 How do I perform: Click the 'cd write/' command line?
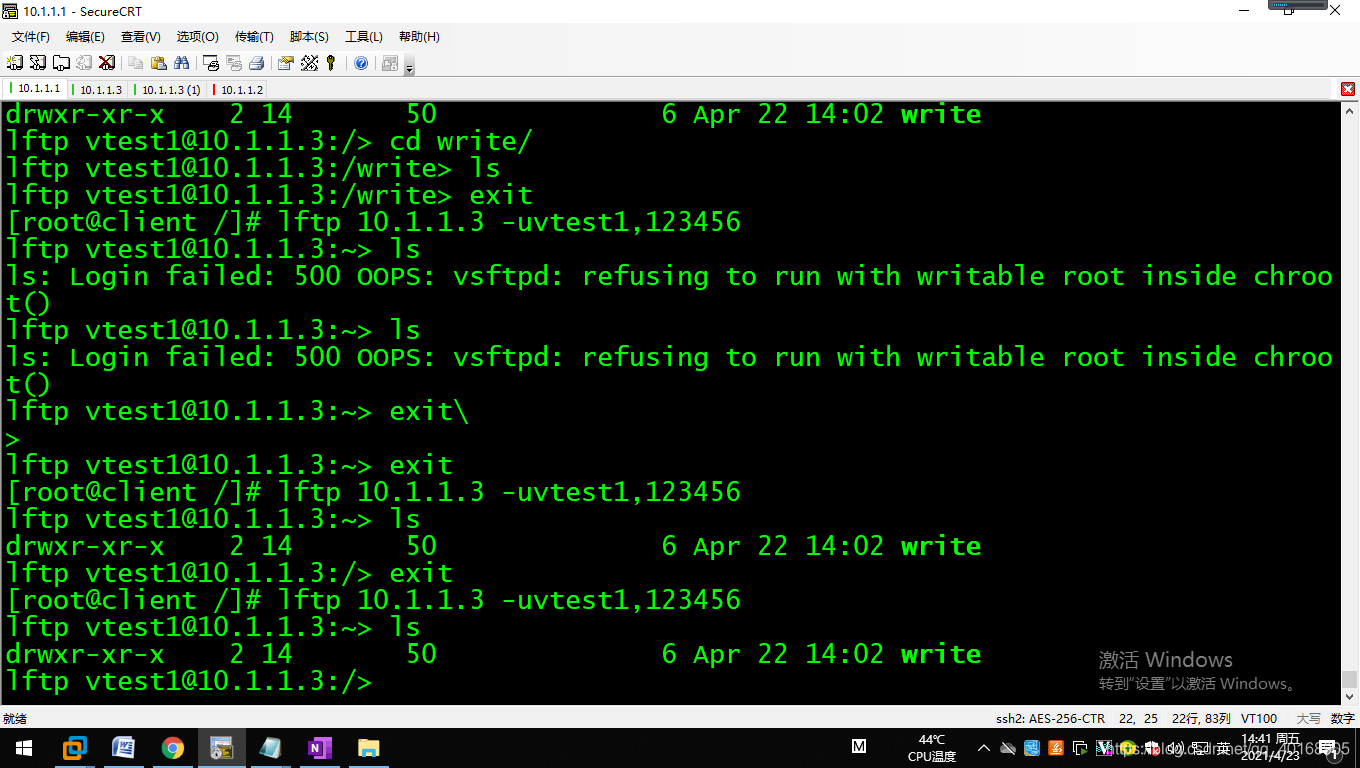[x=269, y=141]
